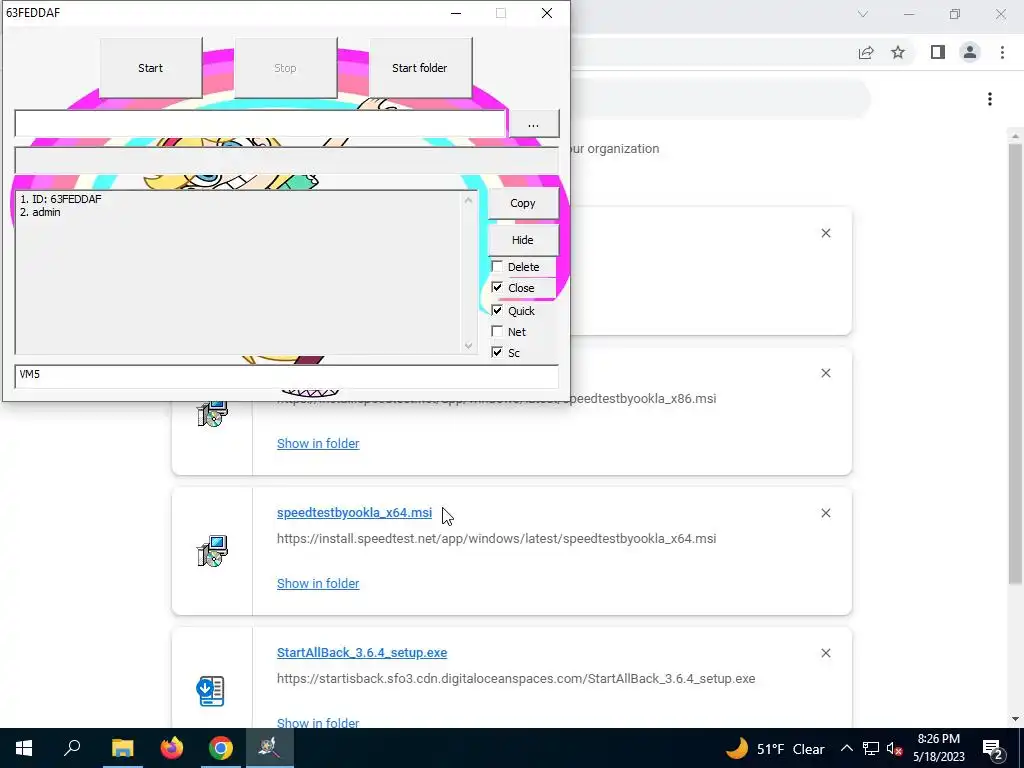Click the 63FEDDAF app taskbar icon

pyautogui.click(x=270, y=748)
